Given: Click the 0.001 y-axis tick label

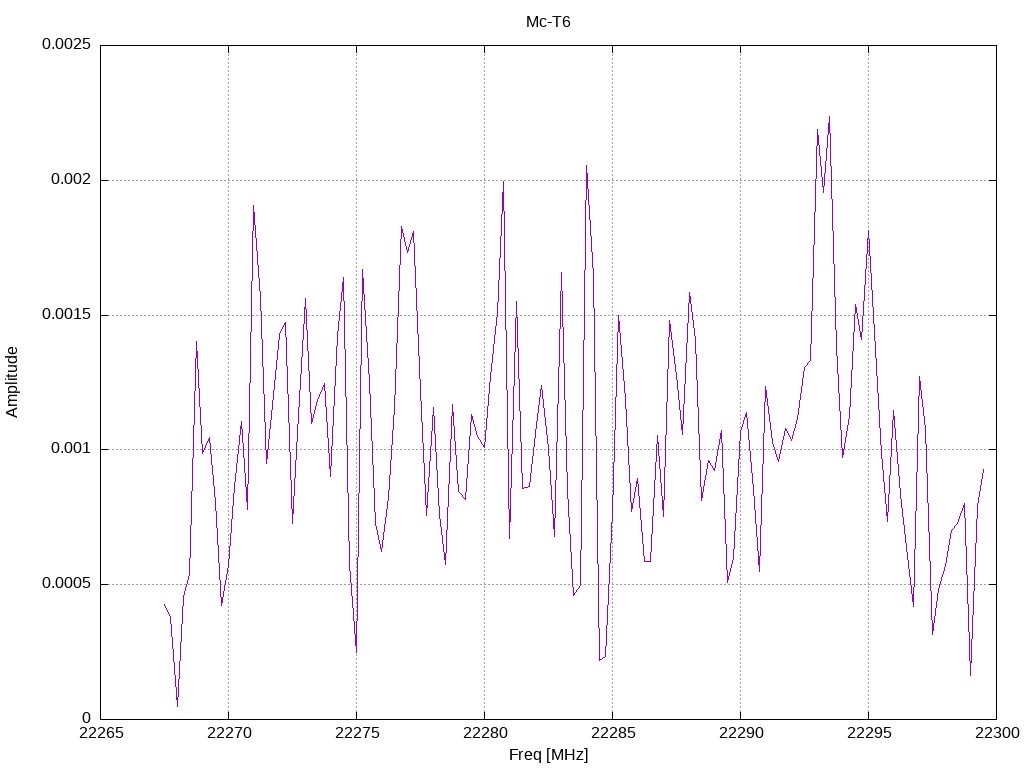Looking at the screenshot, I should click(x=71, y=449).
